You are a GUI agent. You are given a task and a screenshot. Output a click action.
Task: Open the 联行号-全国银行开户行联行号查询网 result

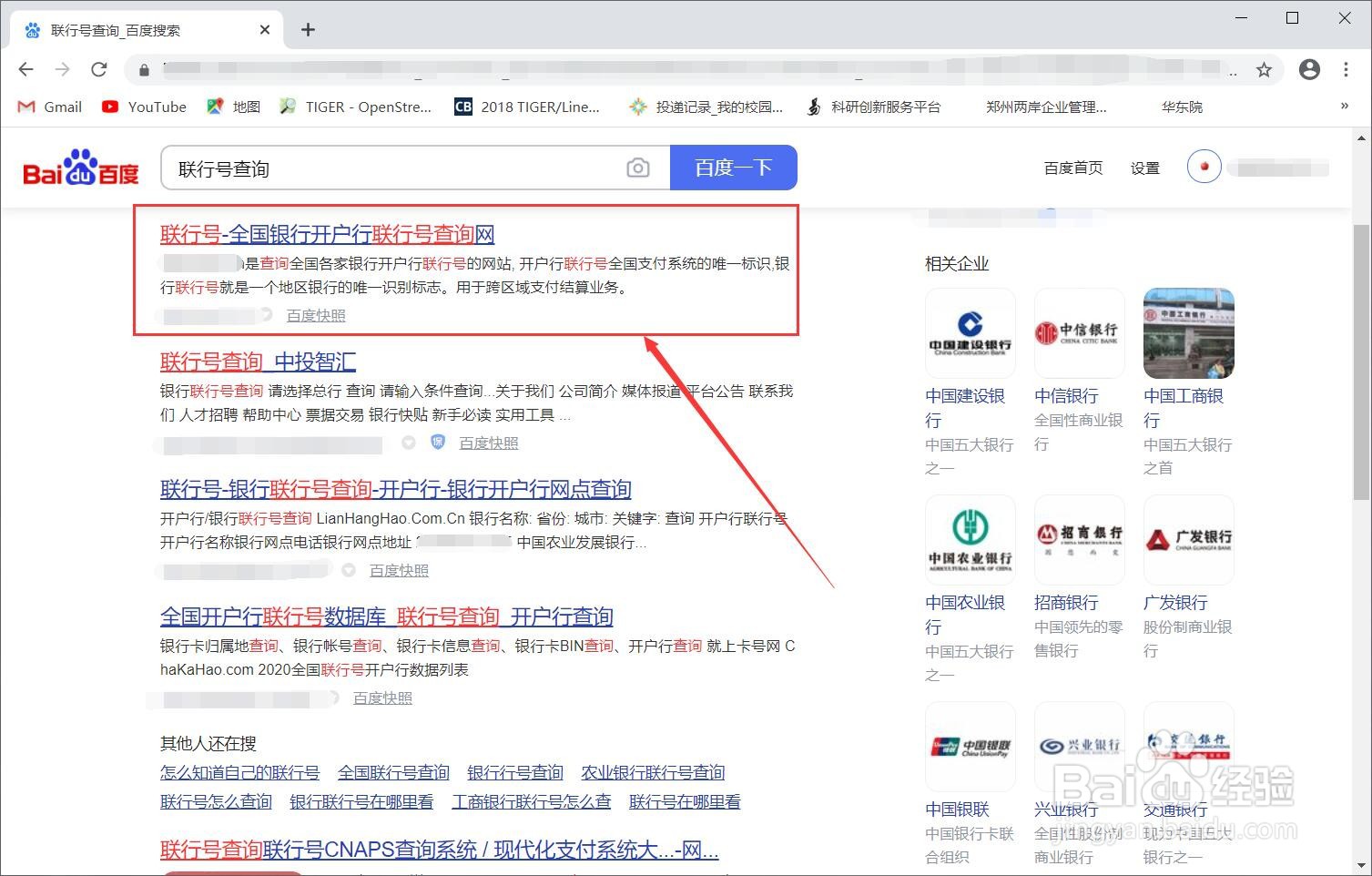coord(326,234)
